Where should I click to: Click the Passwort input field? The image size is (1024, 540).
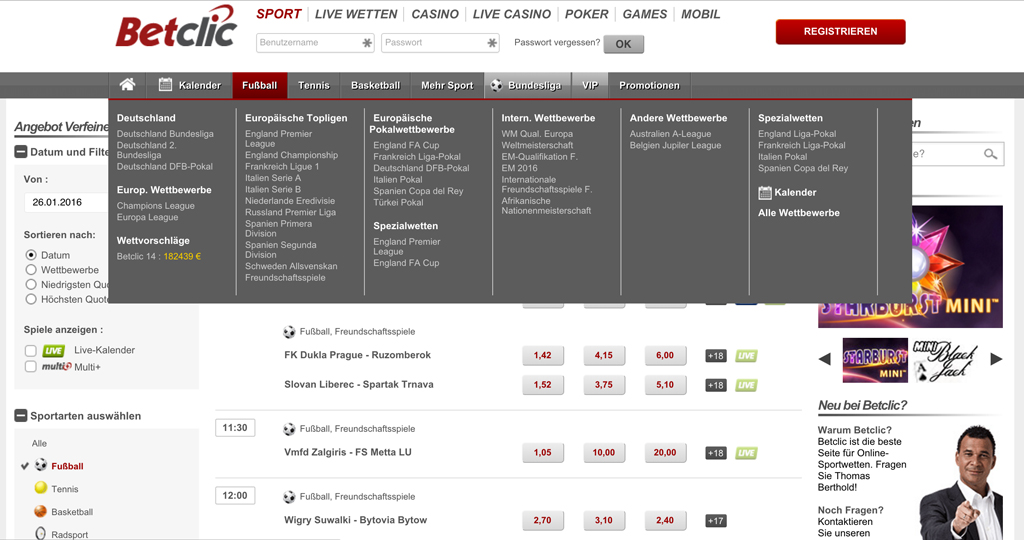pyautogui.click(x=440, y=42)
